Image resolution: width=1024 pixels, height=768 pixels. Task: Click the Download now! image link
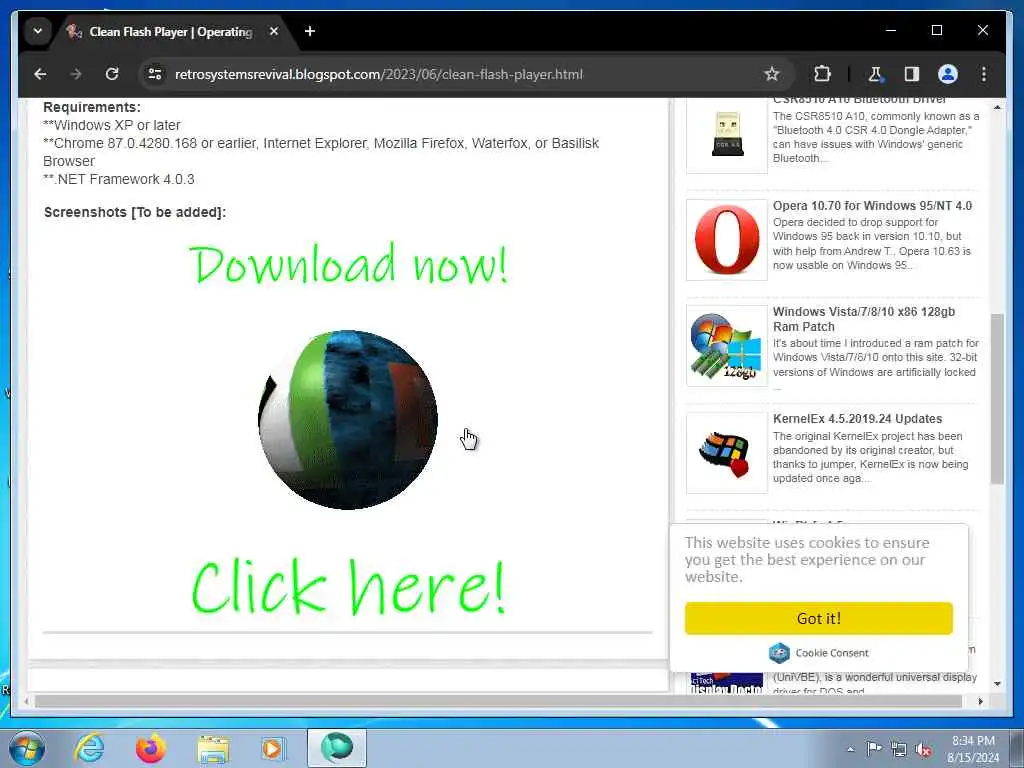pyautogui.click(x=348, y=264)
